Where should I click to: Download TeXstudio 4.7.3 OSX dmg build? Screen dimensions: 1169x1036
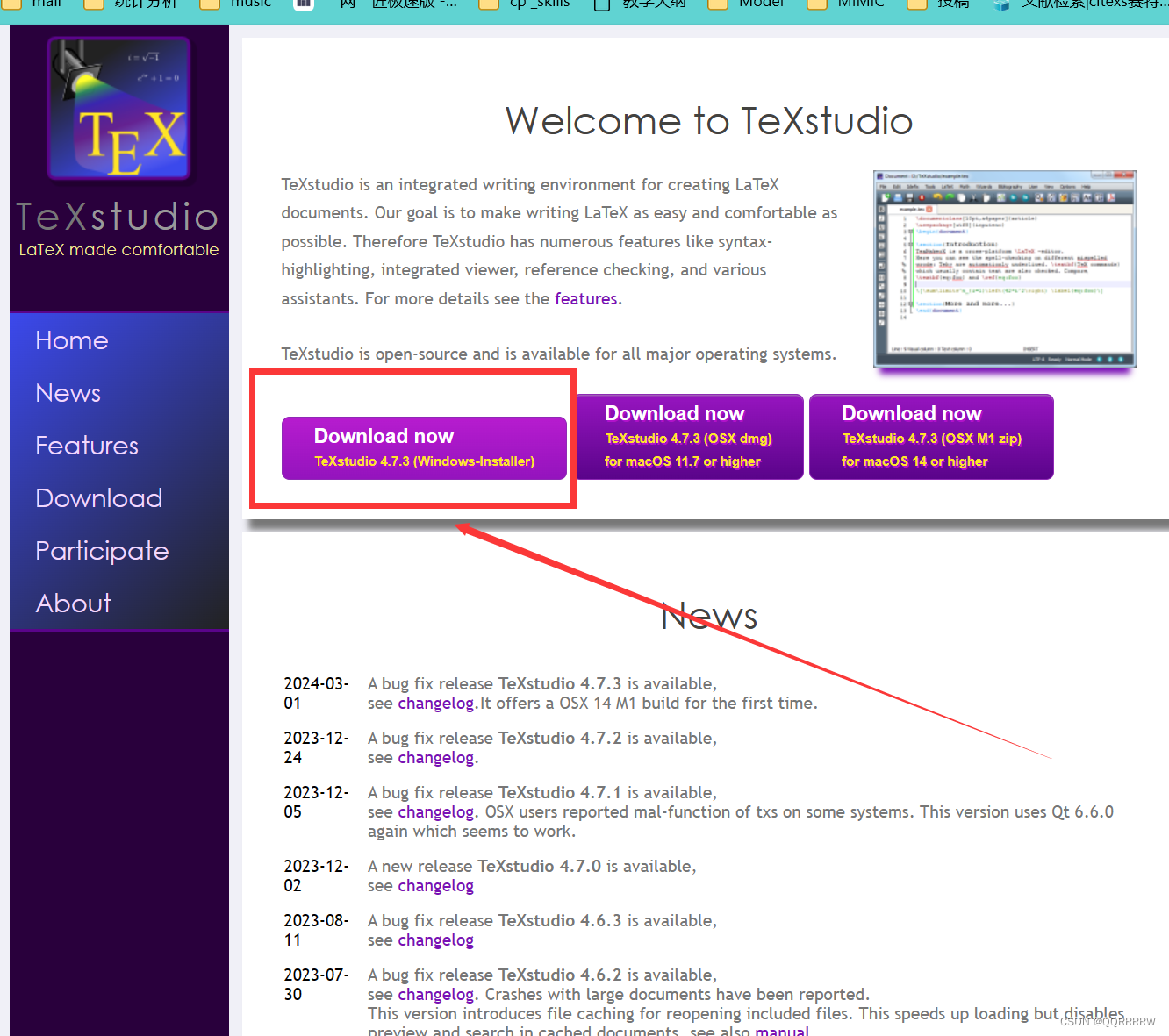coord(689,437)
